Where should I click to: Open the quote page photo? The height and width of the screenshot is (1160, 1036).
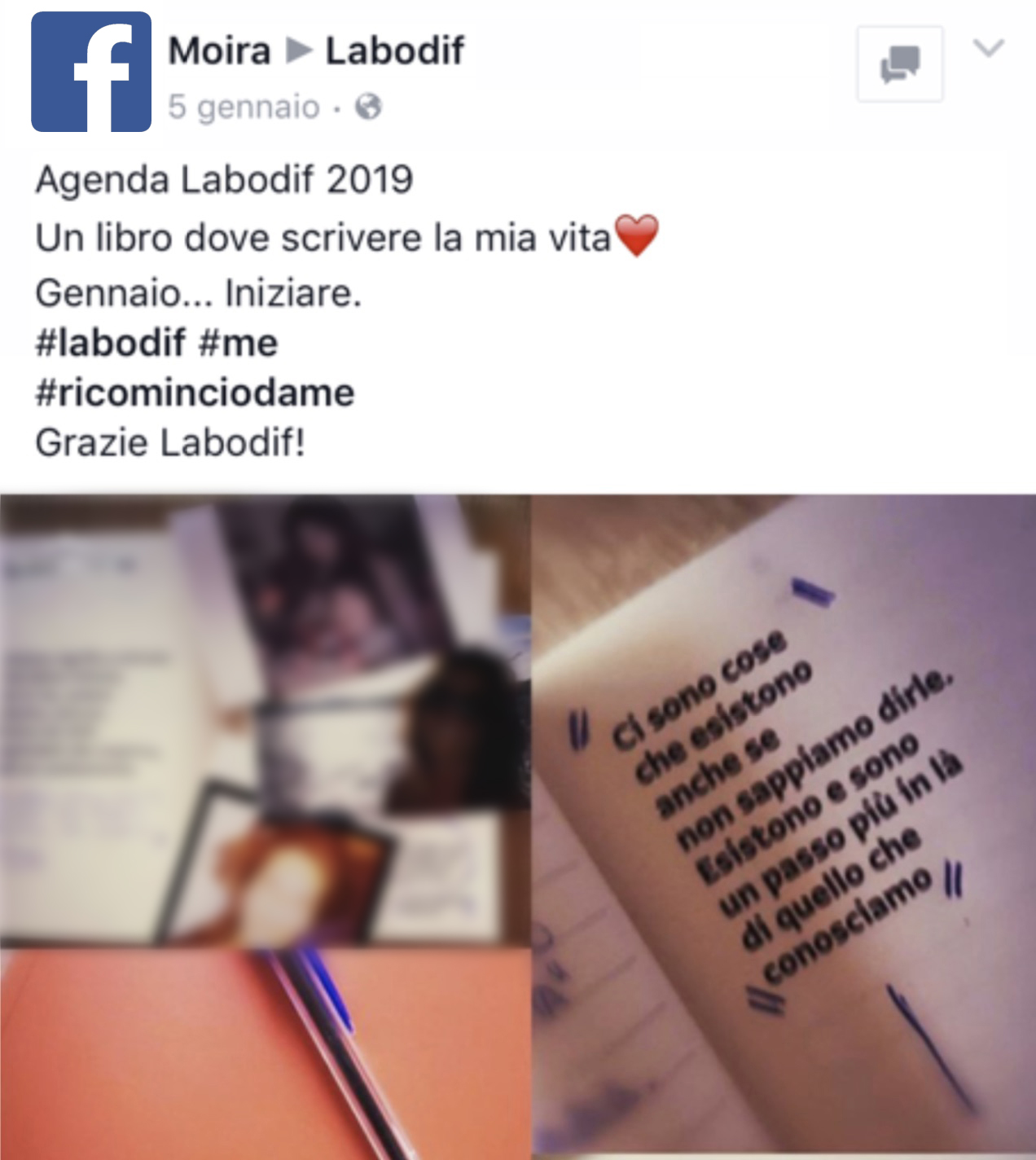pyautogui.click(x=784, y=828)
